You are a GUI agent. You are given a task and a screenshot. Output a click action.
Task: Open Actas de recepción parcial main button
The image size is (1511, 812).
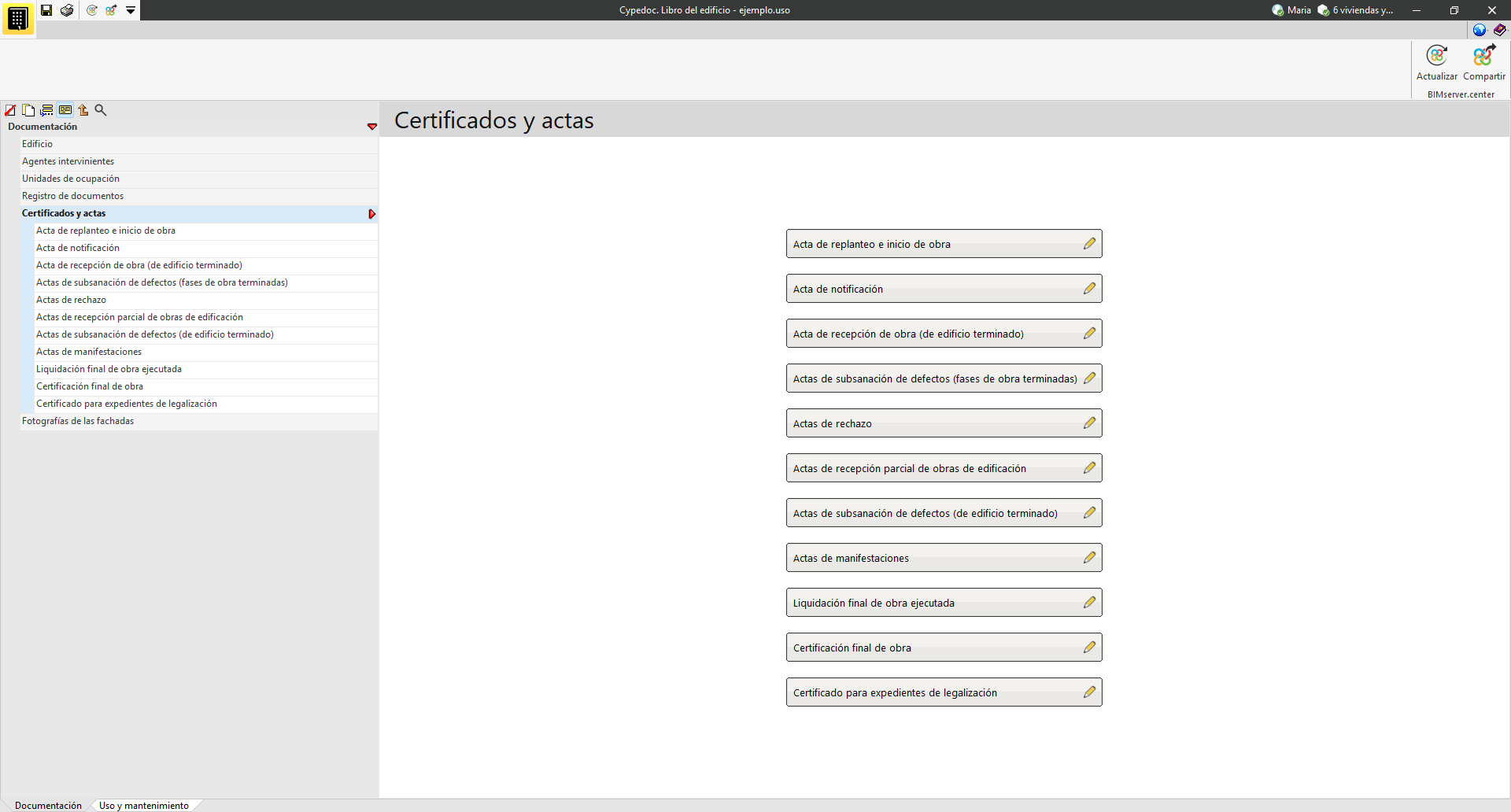(x=944, y=468)
